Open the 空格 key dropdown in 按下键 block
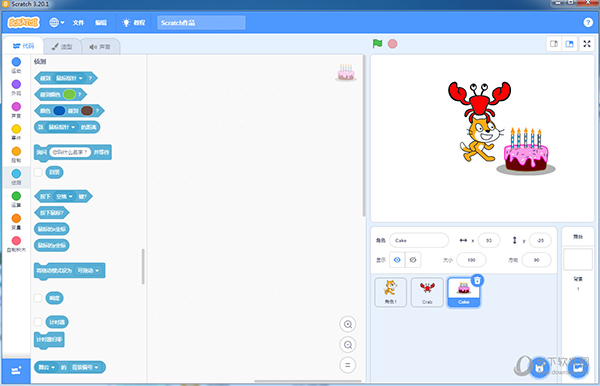This screenshot has width=600, height=386. tap(64, 197)
